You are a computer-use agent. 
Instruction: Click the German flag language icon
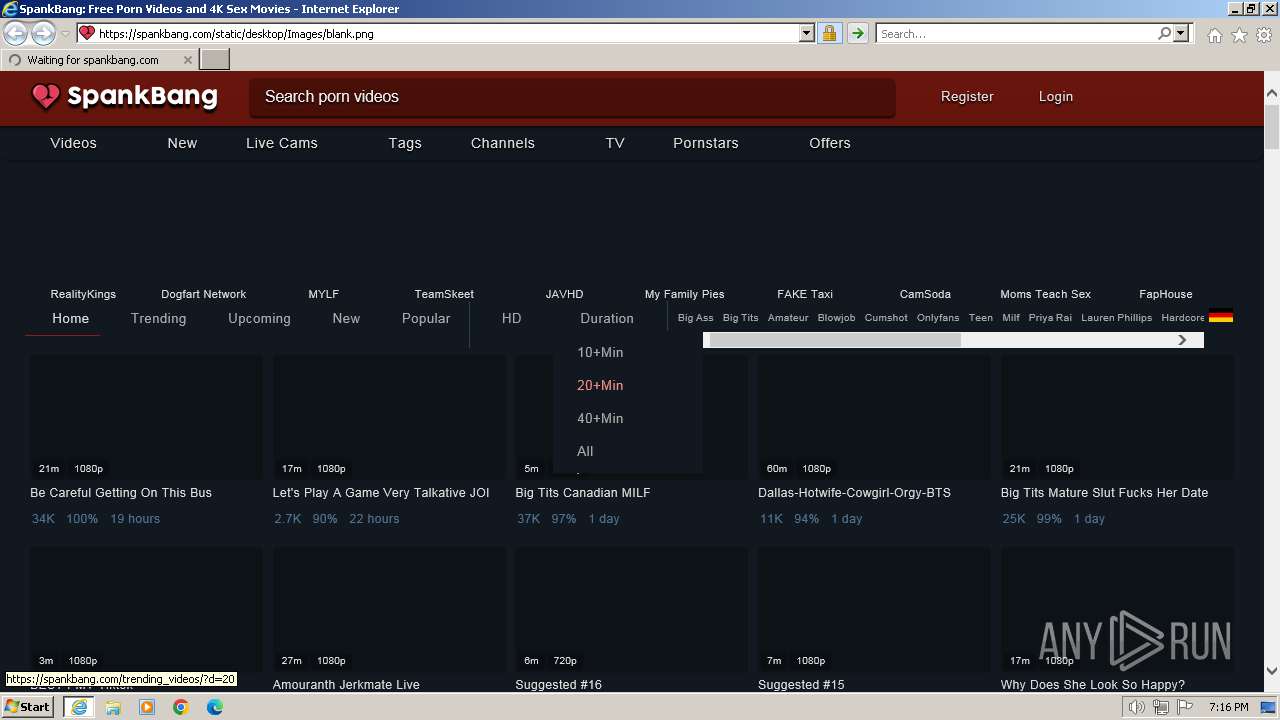[1220, 317]
